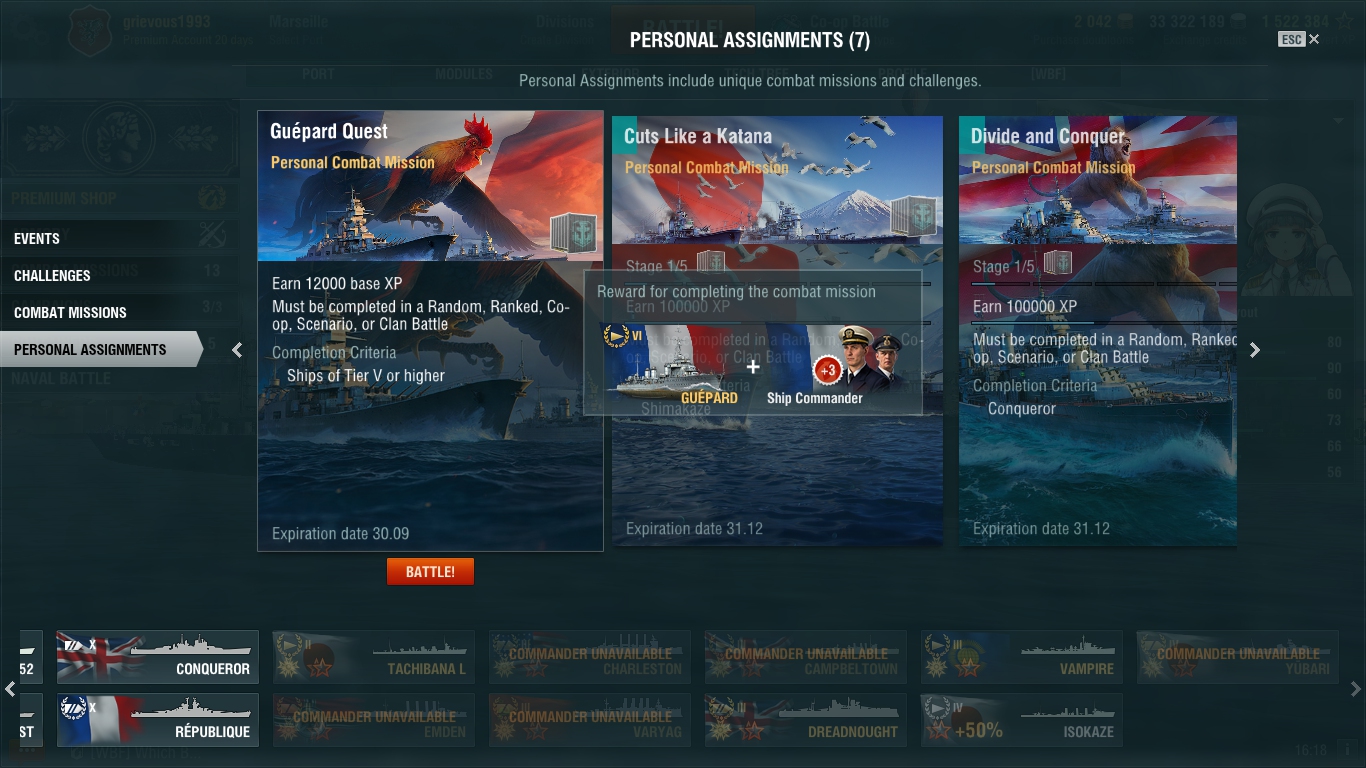Move the ship carousel back with its left arrow

(10, 689)
